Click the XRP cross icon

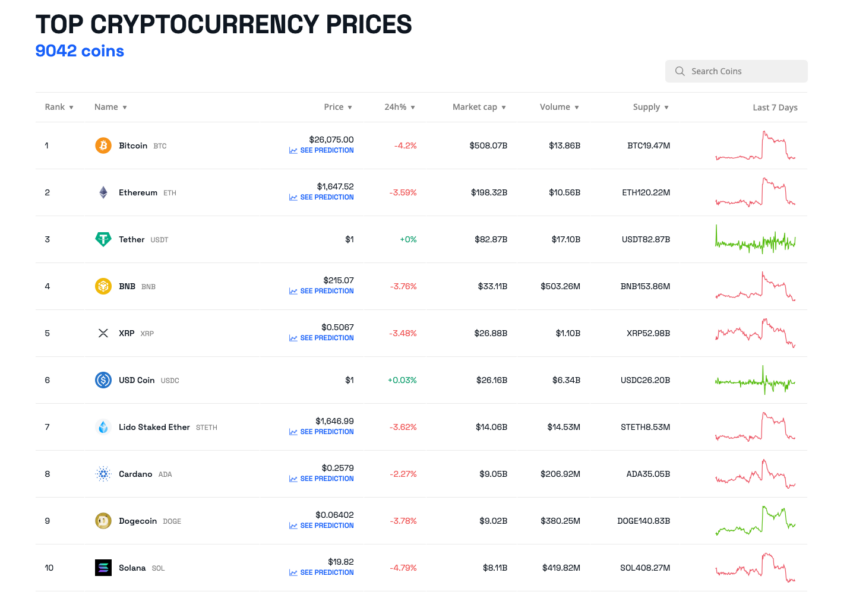click(103, 333)
